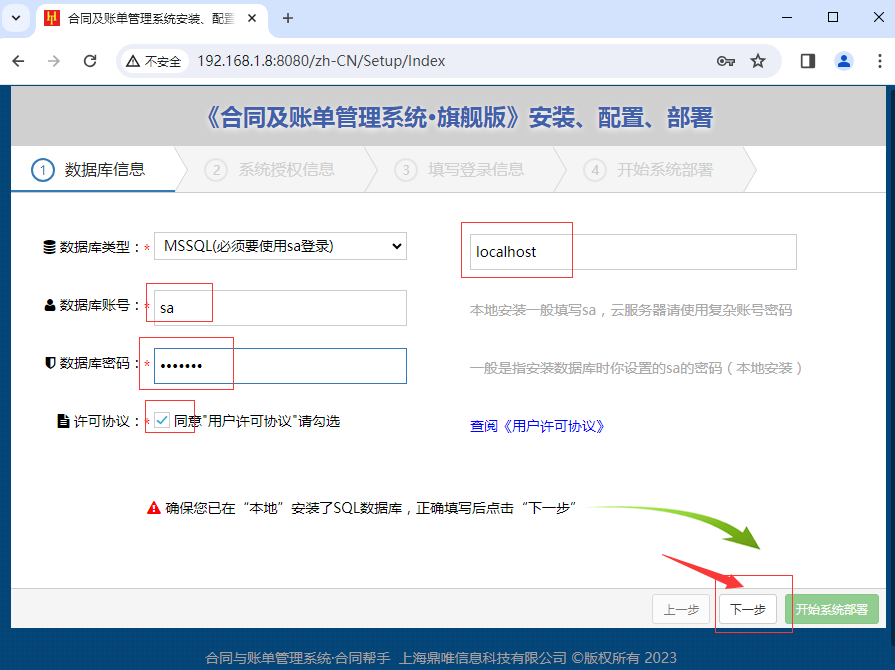The image size is (895, 670).
Task: Click the page title 安装、配置、部署
Action: tap(620, 118)
